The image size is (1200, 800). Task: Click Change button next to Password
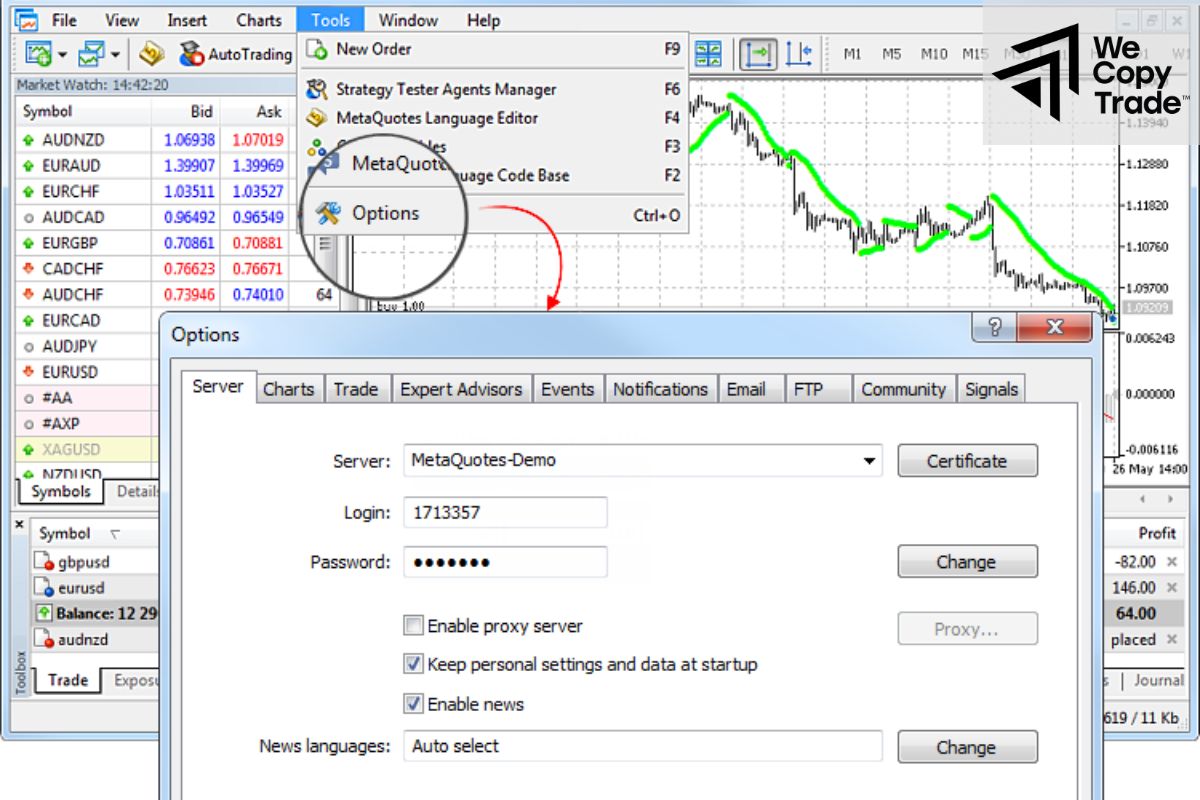point(966,562)
